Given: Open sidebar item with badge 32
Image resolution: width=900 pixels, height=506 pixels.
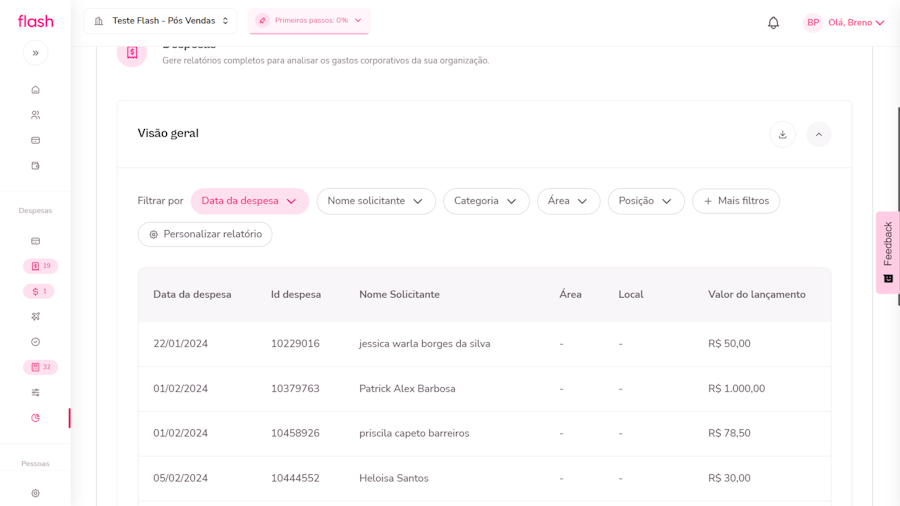Looking at the screenshot, I should click(x=40, y=367).
